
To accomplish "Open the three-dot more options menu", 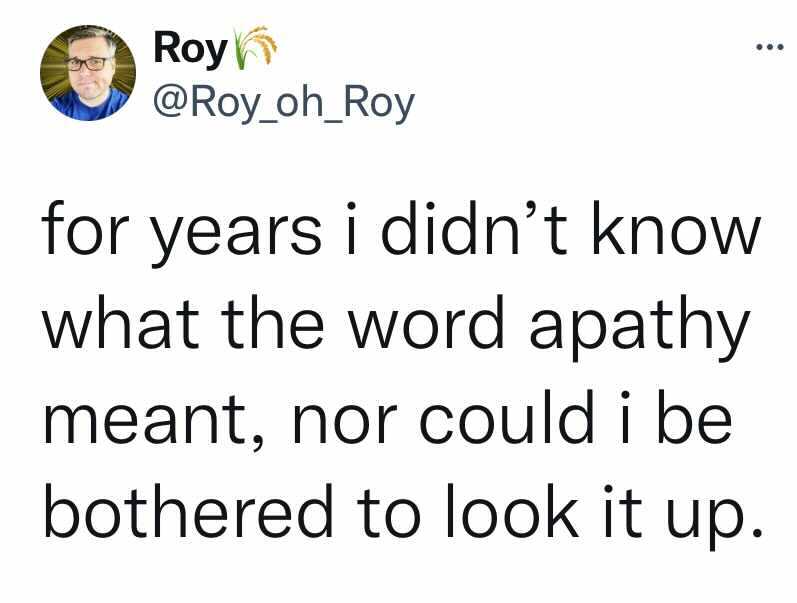I will (770, 47).
